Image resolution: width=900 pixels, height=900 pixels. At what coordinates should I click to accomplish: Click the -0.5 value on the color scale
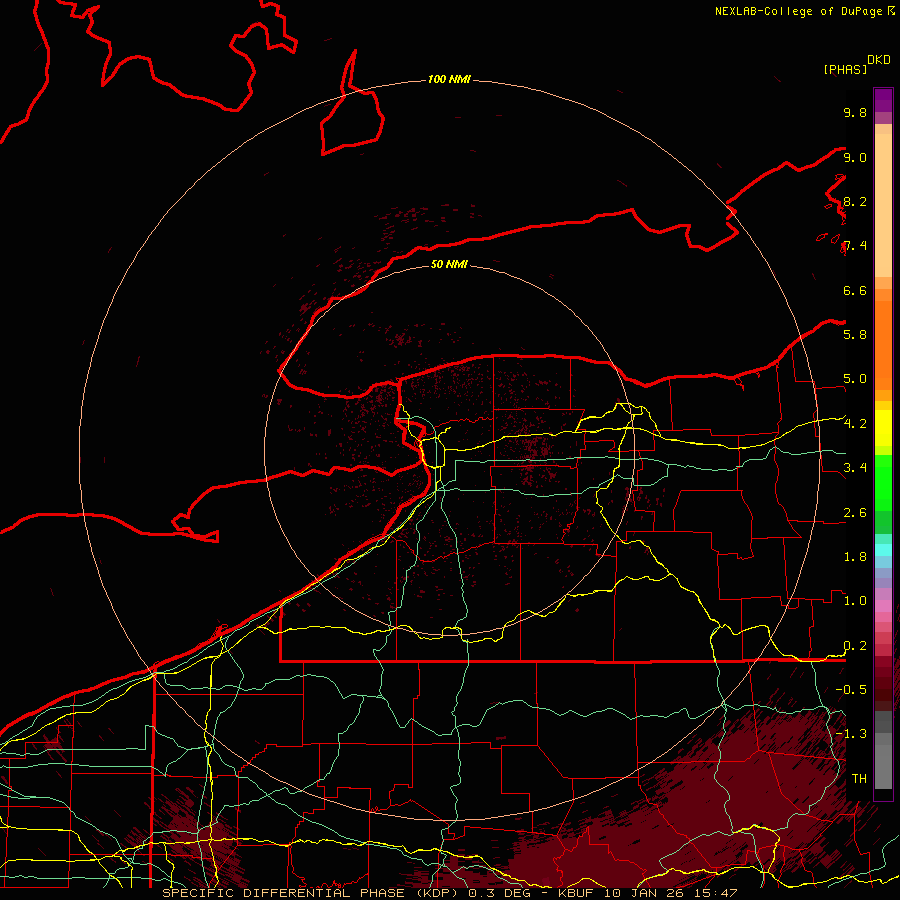851,689
